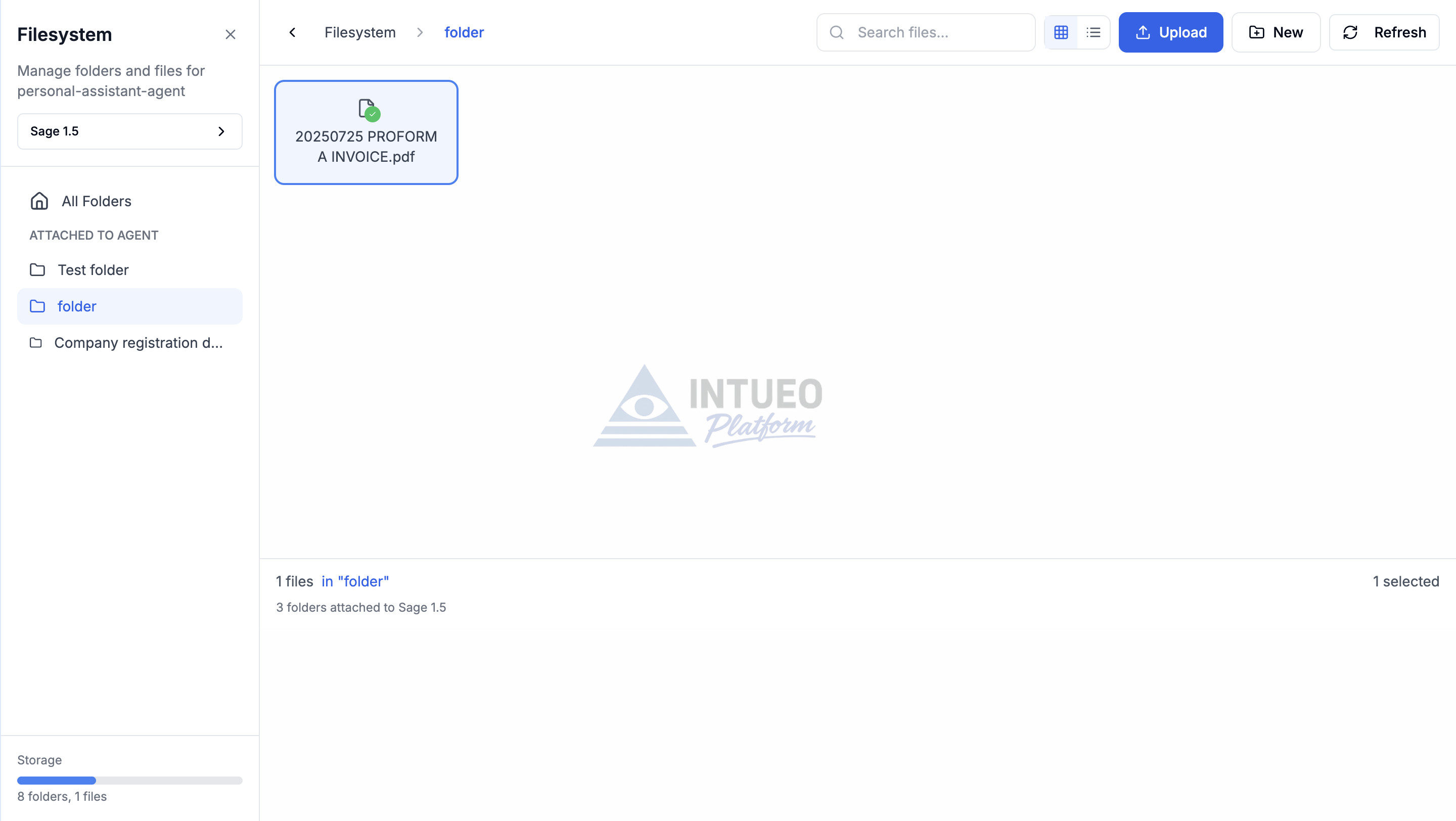This screenshot has height=821, width=1456.
Task: Switch to grid view layout
Action: click(x=1060, y=32)
